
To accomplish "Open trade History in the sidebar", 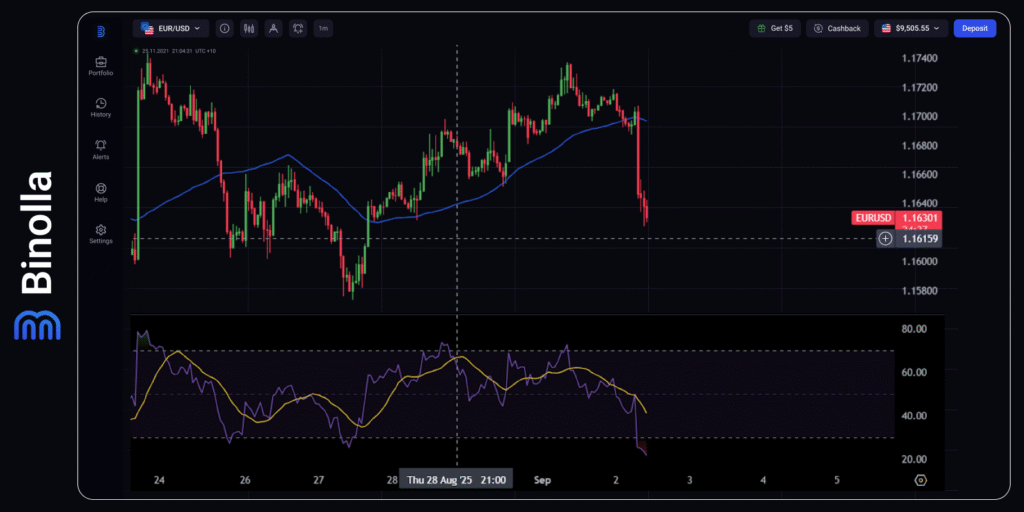I will pyautogui.click(x=100, y=107).
